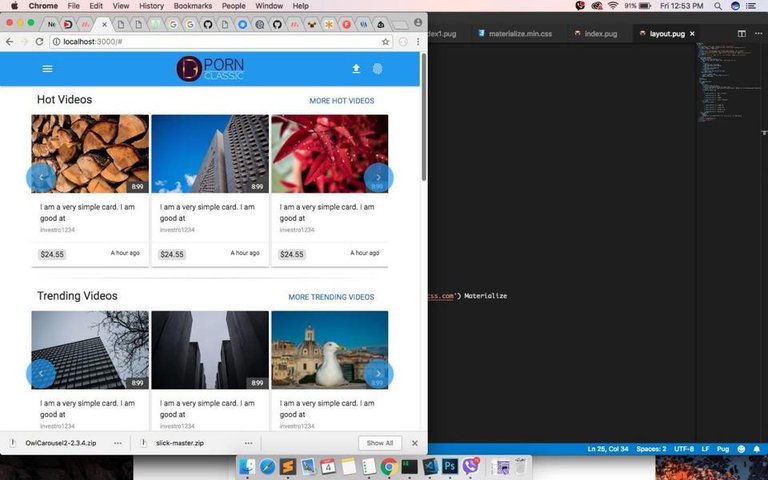Open Sublime Text from the Dock
Screen dimensions: 768x480
pos(288,466)
